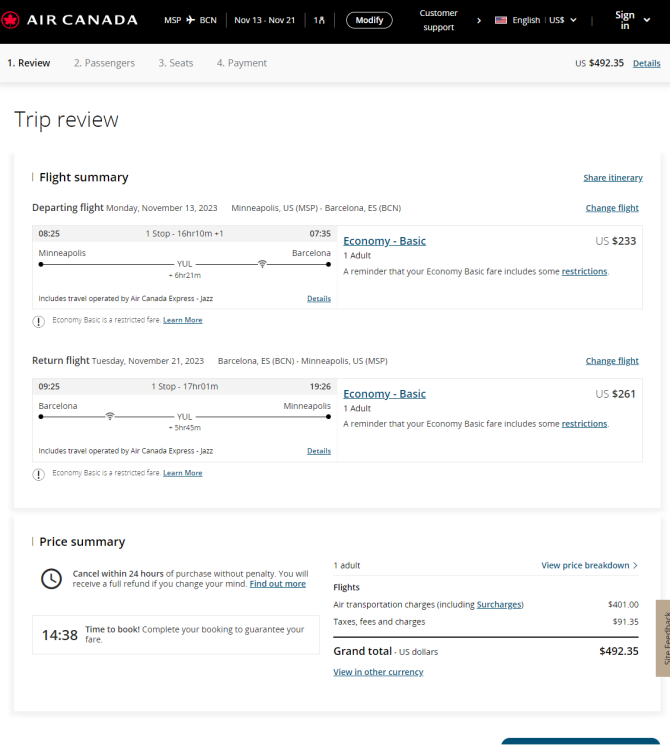Click the Grand total $492.35 amount

coord(619,651)
